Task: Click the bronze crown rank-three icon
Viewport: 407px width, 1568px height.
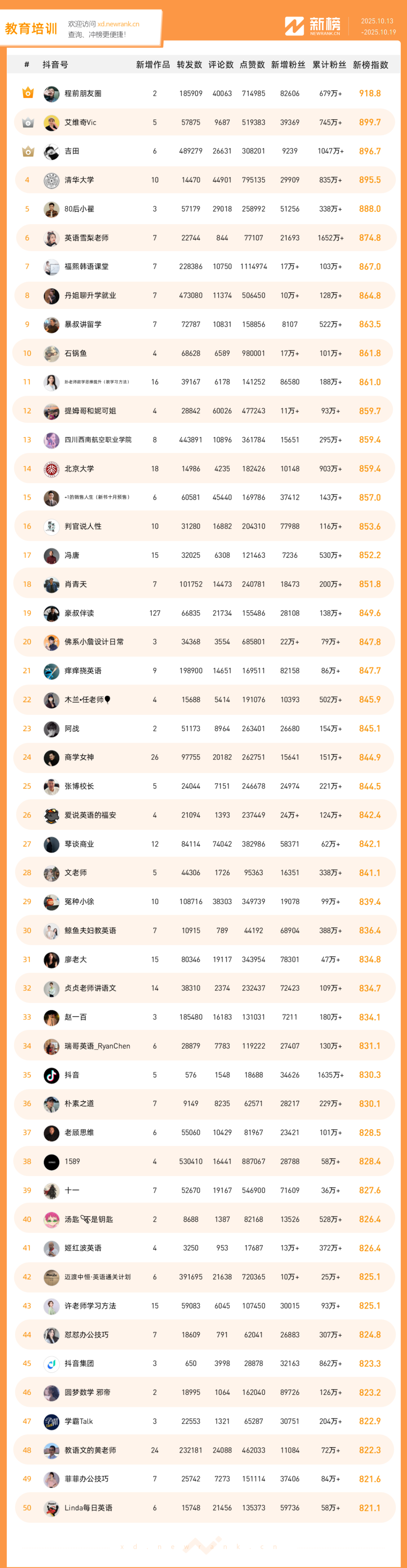Action: (x=28, y=151)
